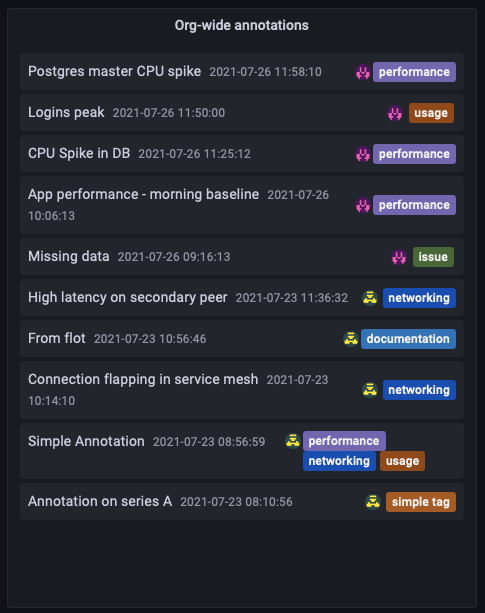The height and width of the screenshot is (613, 485).
Task: Click the avatar on Annotation on series A
Action: [x=372, y=502]
